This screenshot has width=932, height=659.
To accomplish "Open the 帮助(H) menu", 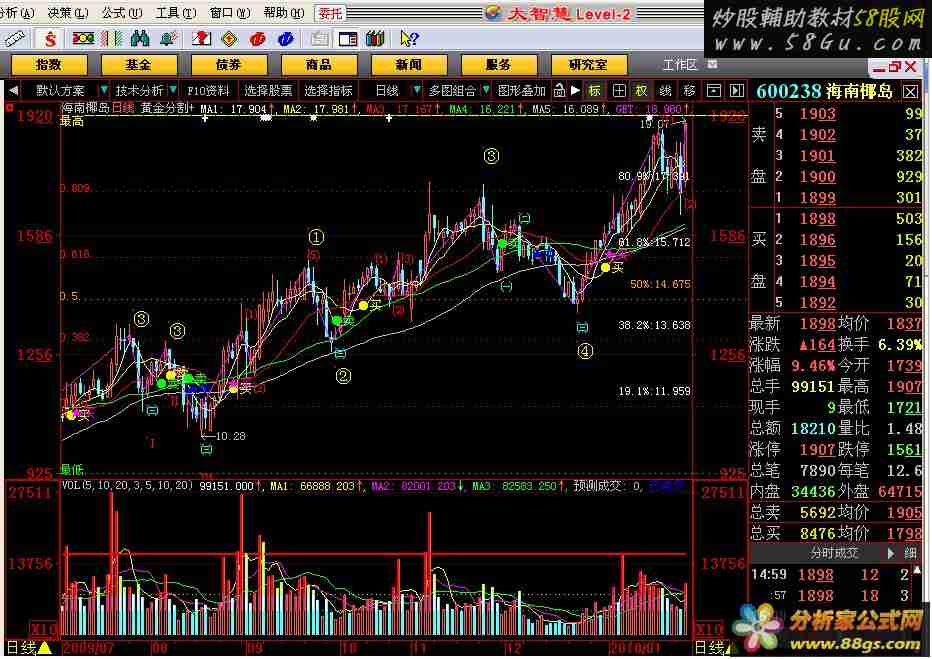I will point(284,12).
